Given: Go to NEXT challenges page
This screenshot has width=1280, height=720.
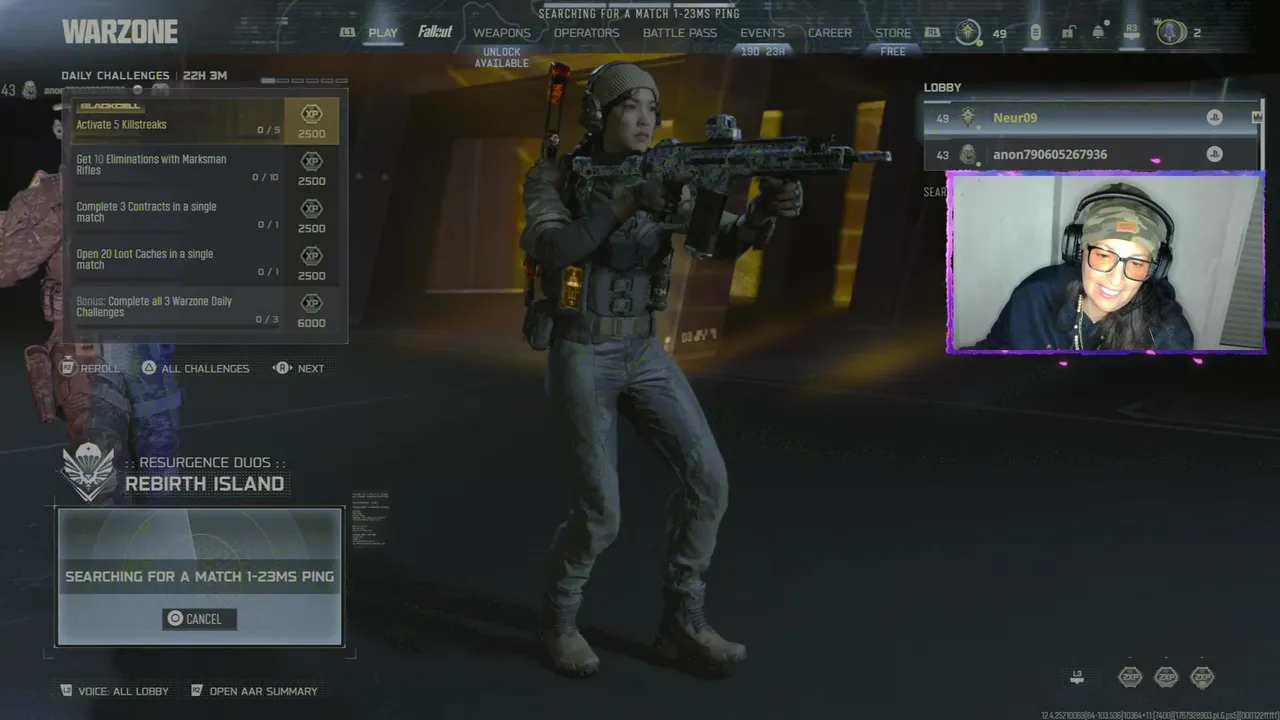Looking at the screenshot, I should [x=300, y=368].
